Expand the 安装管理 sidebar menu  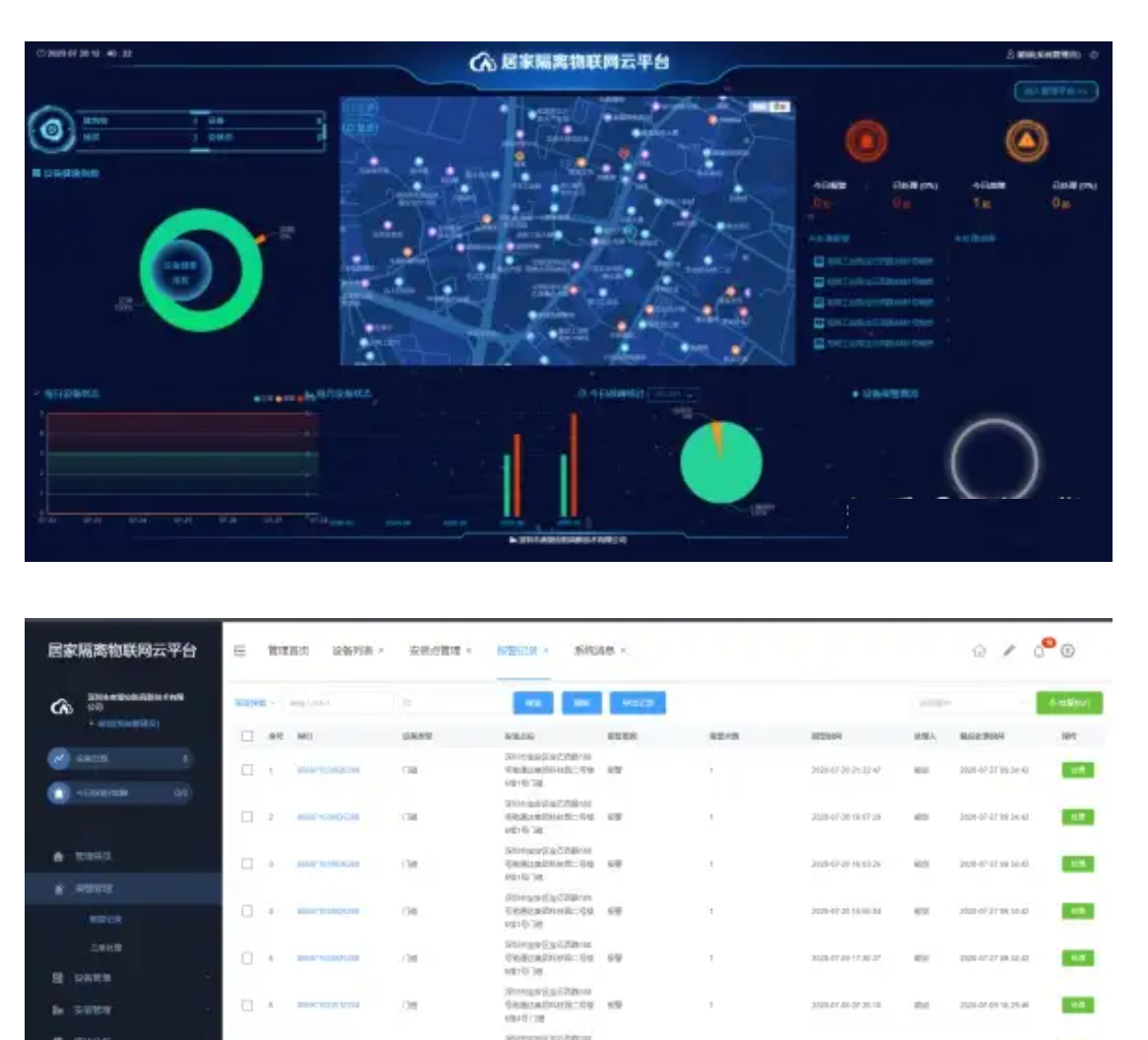pyautogui.click(x=123, y=1010)
